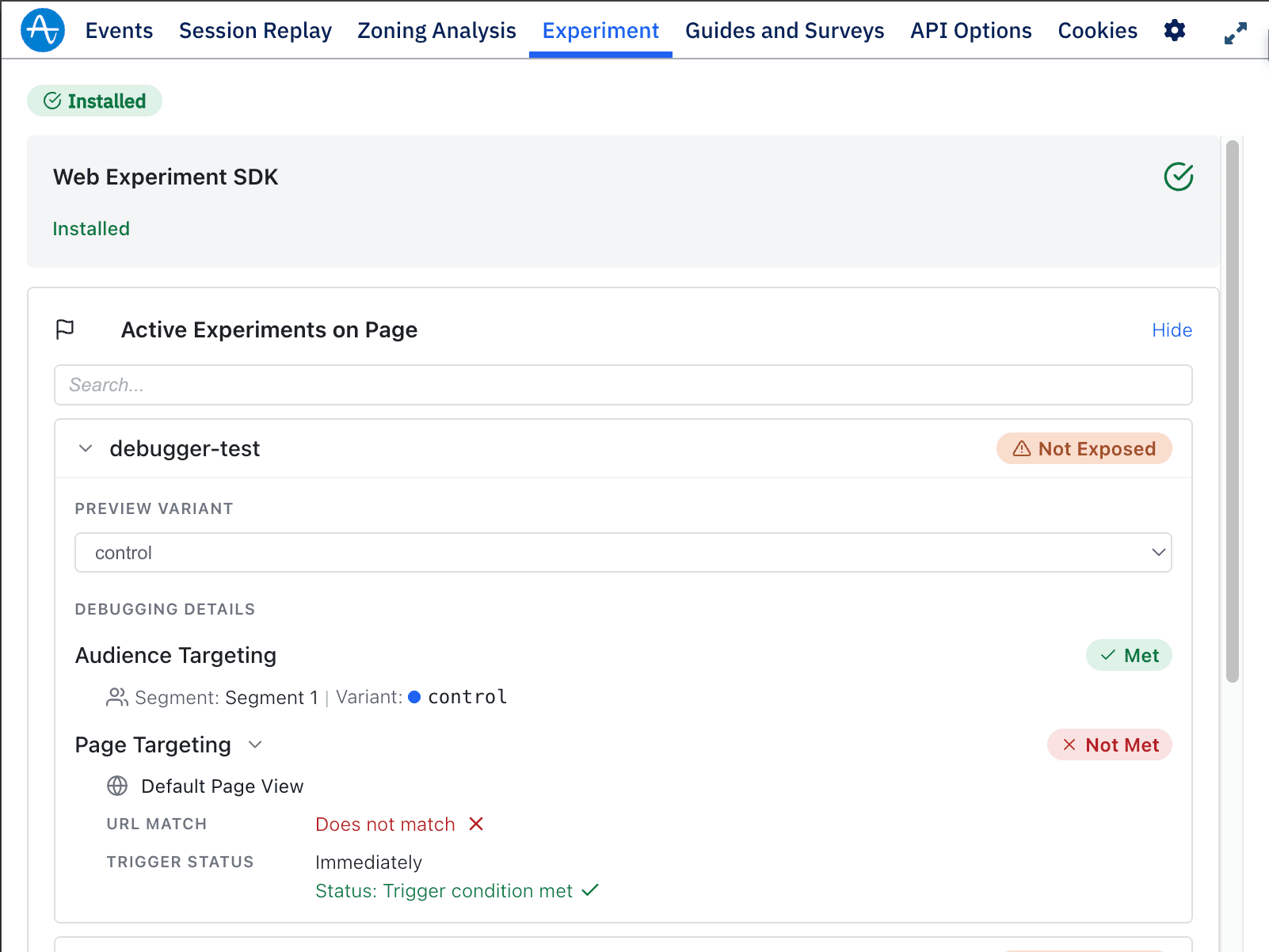The height and width of the screenshot is (952, 1269).
Task: Click the control variant code text
Action: click(467, 697)
